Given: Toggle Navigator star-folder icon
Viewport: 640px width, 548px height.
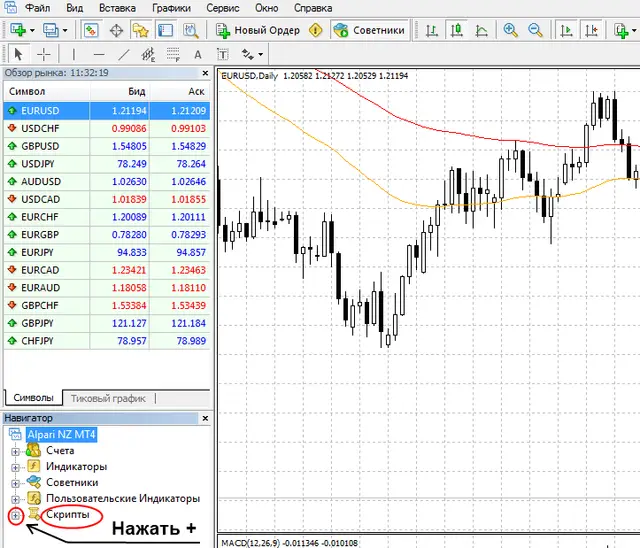Looking at the screenshot, I should [x=141, y=31].
